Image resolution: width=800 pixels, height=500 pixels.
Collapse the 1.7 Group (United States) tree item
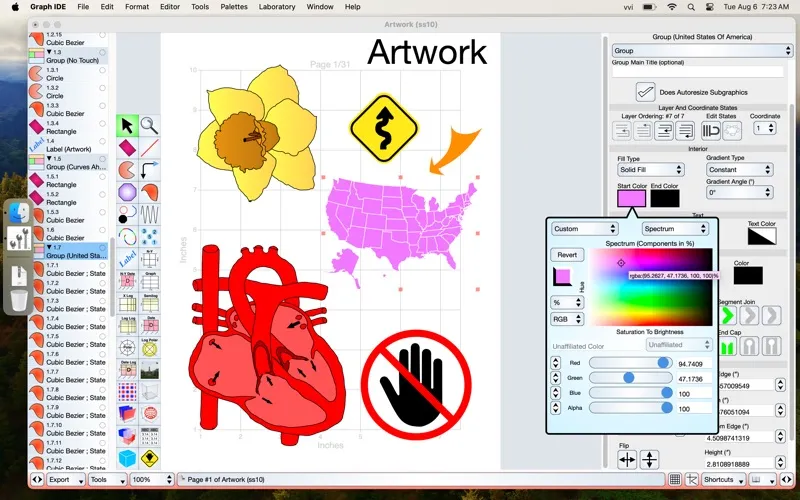tap(50, 246)
